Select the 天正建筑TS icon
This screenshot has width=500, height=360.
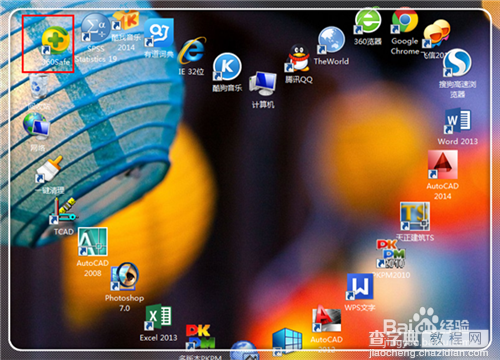coord(415,216)
